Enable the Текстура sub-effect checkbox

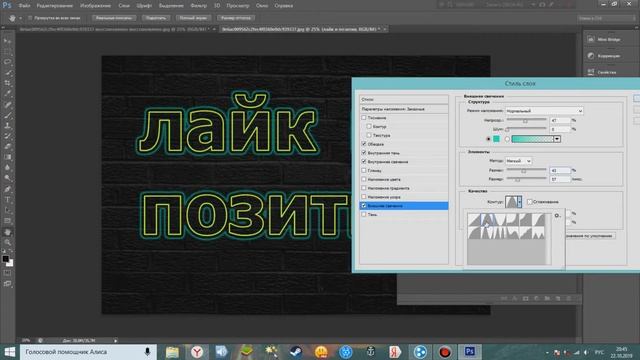point(369,135)
